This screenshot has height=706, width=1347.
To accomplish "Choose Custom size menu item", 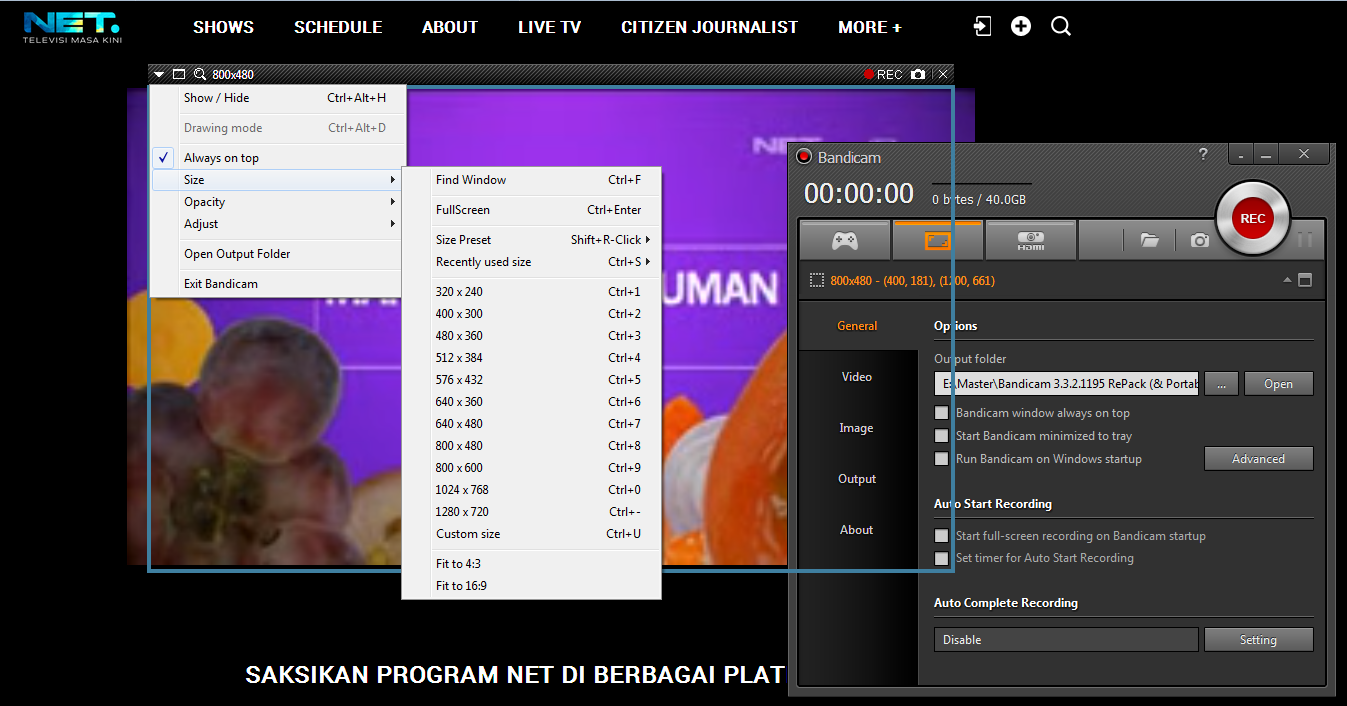I will click(531, 534).
